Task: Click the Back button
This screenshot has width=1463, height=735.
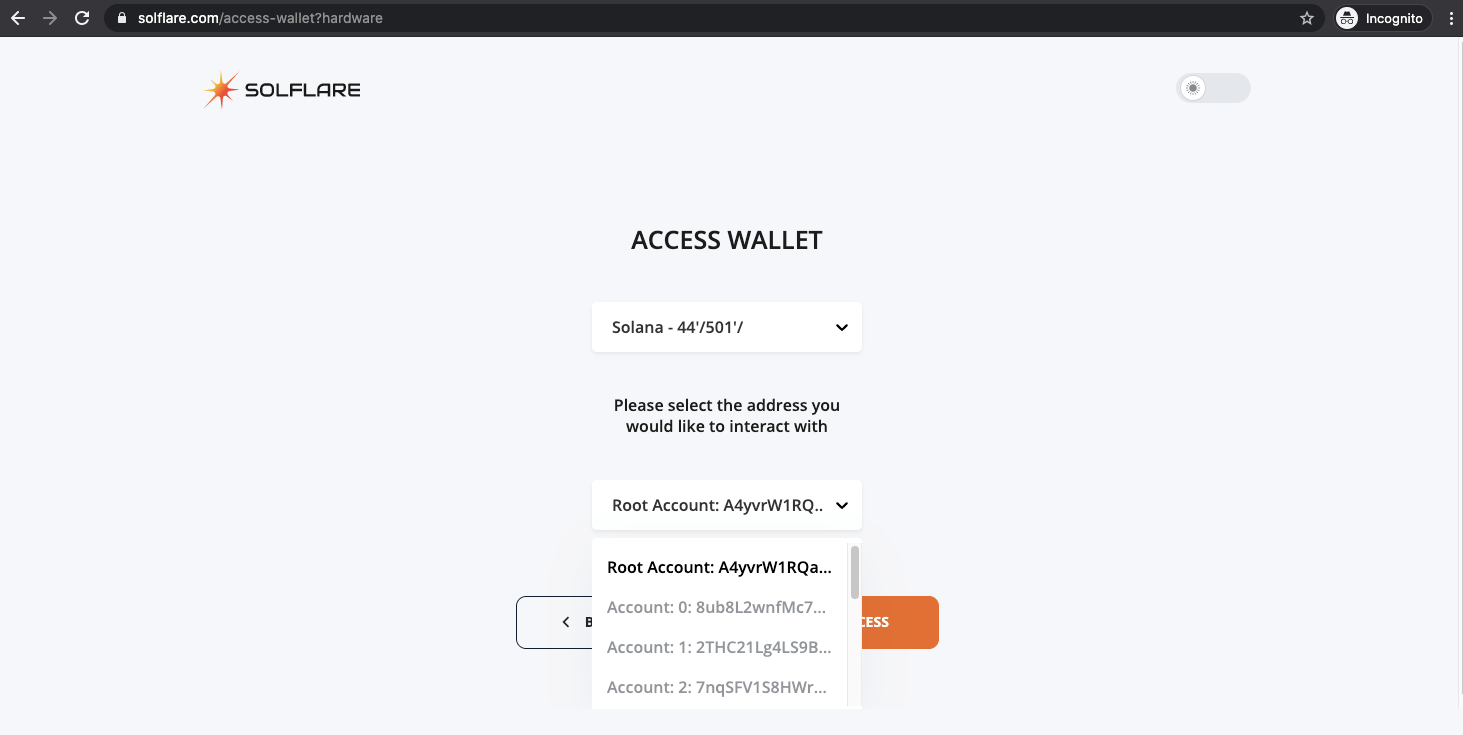Action: coord(555,622)
